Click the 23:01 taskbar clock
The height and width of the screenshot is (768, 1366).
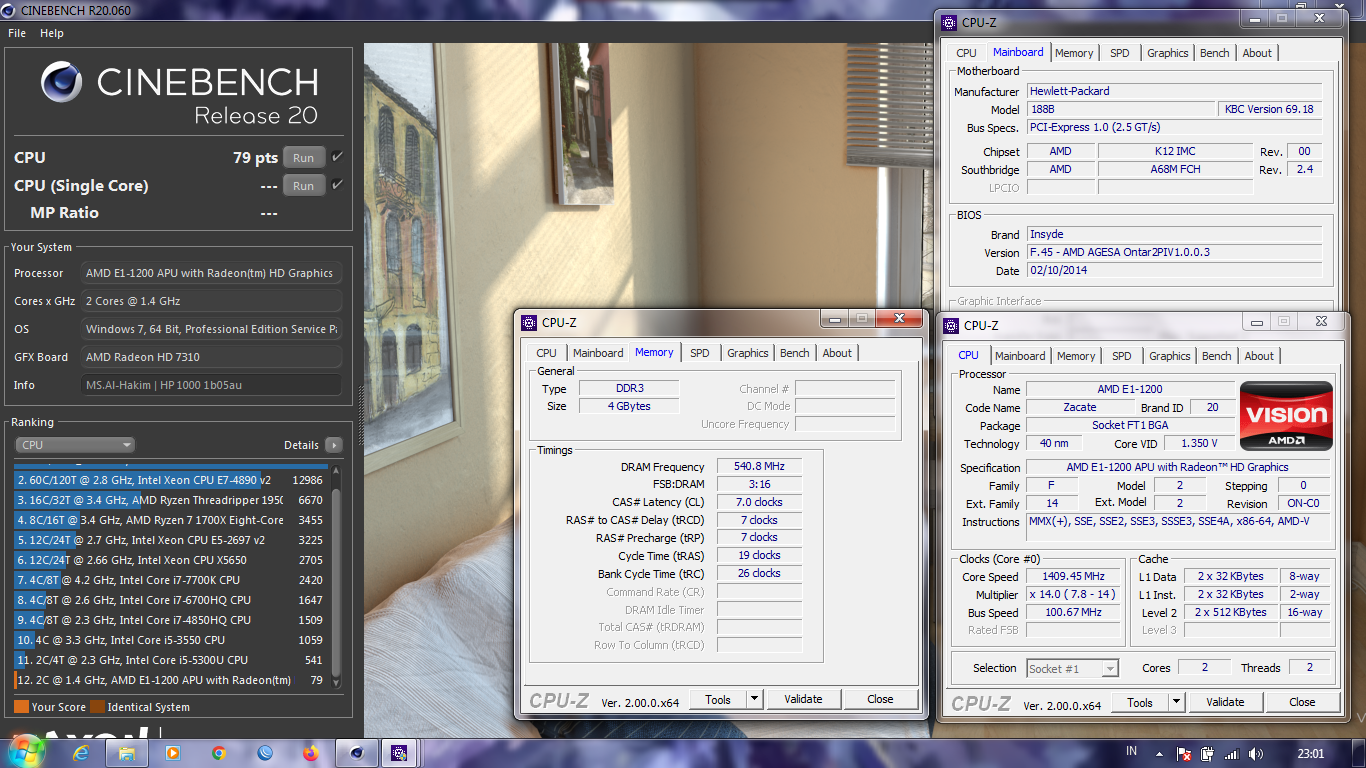1310,752
